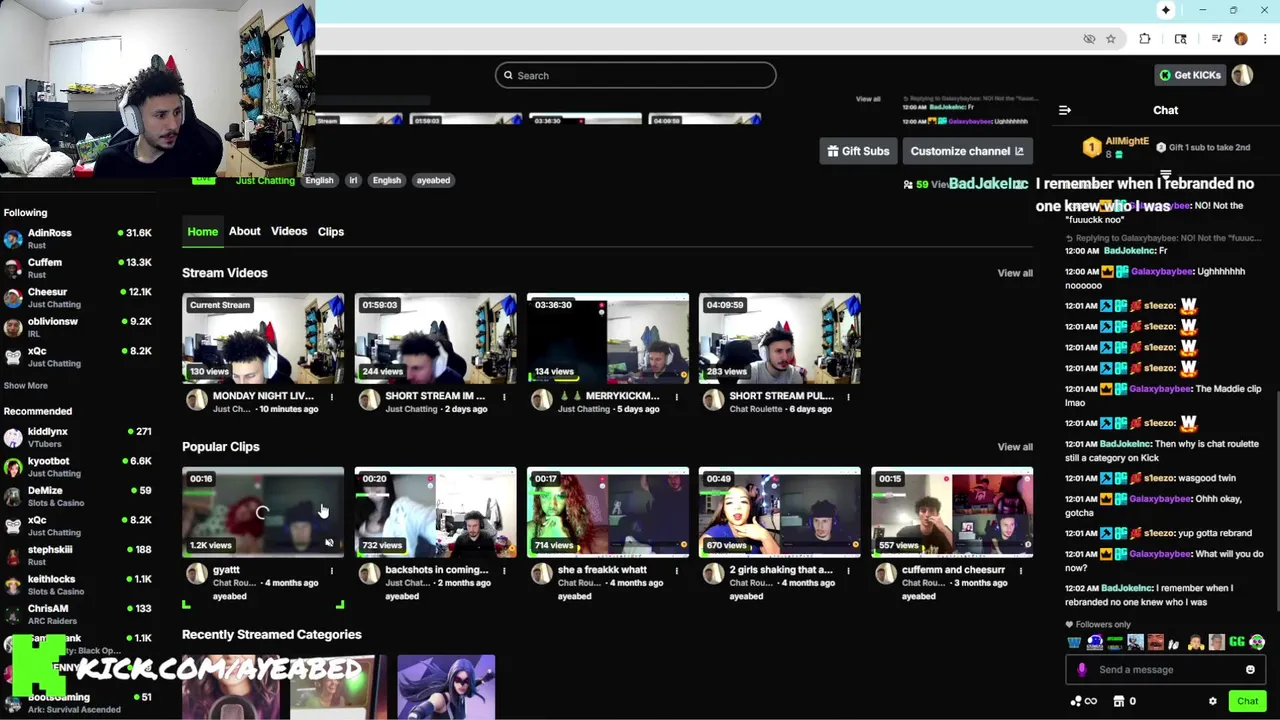
Task: Open kiddlynx in Recommended list
Action: (78, 437)
